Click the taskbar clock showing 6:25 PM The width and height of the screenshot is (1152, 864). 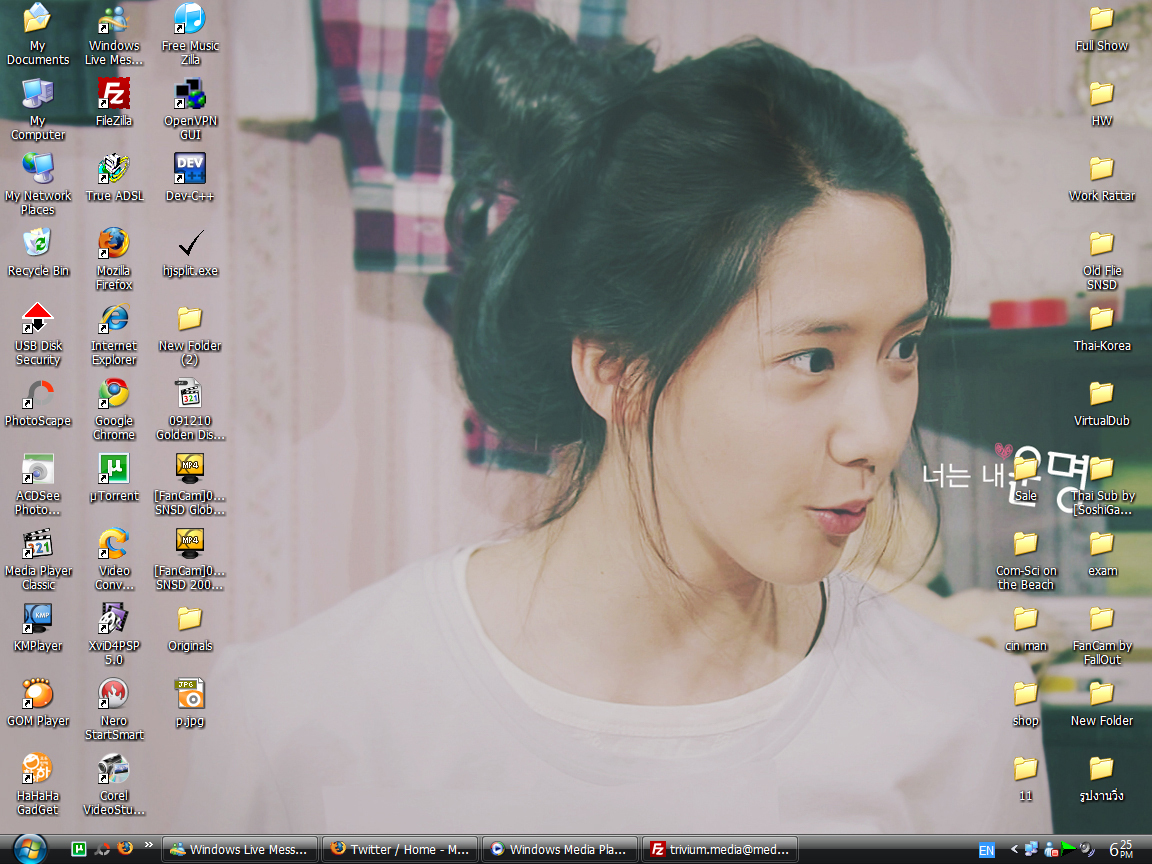(x=1120, y=849)
